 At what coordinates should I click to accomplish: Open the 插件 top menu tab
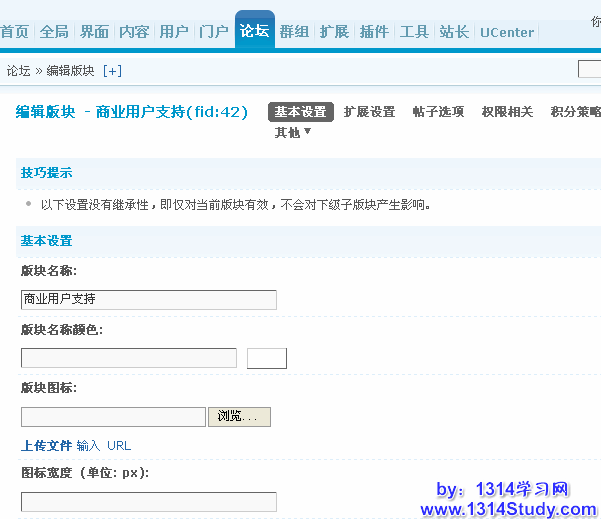click(374, 32)
